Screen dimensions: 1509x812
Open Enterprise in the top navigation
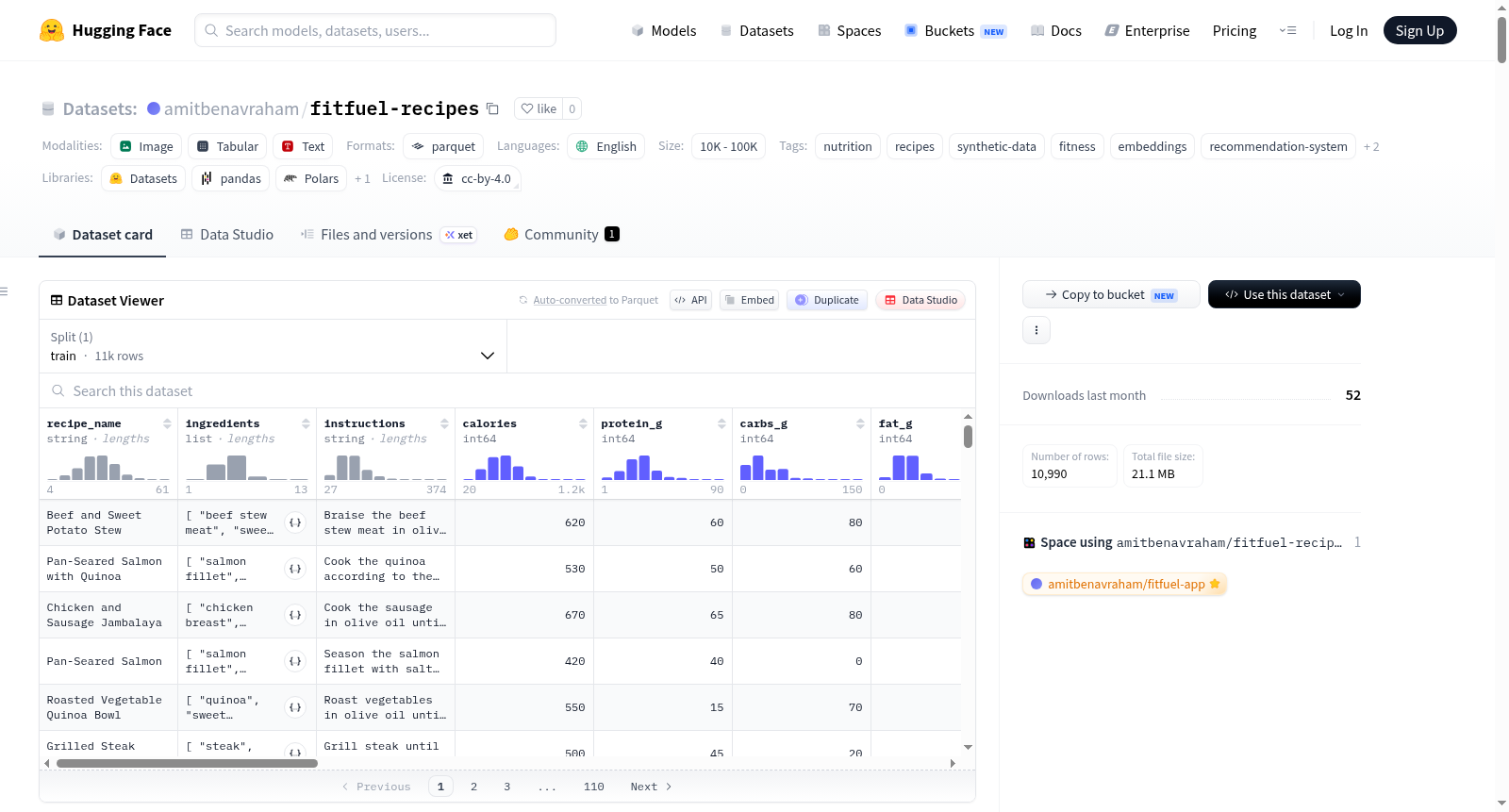[x=1147, y=30]
